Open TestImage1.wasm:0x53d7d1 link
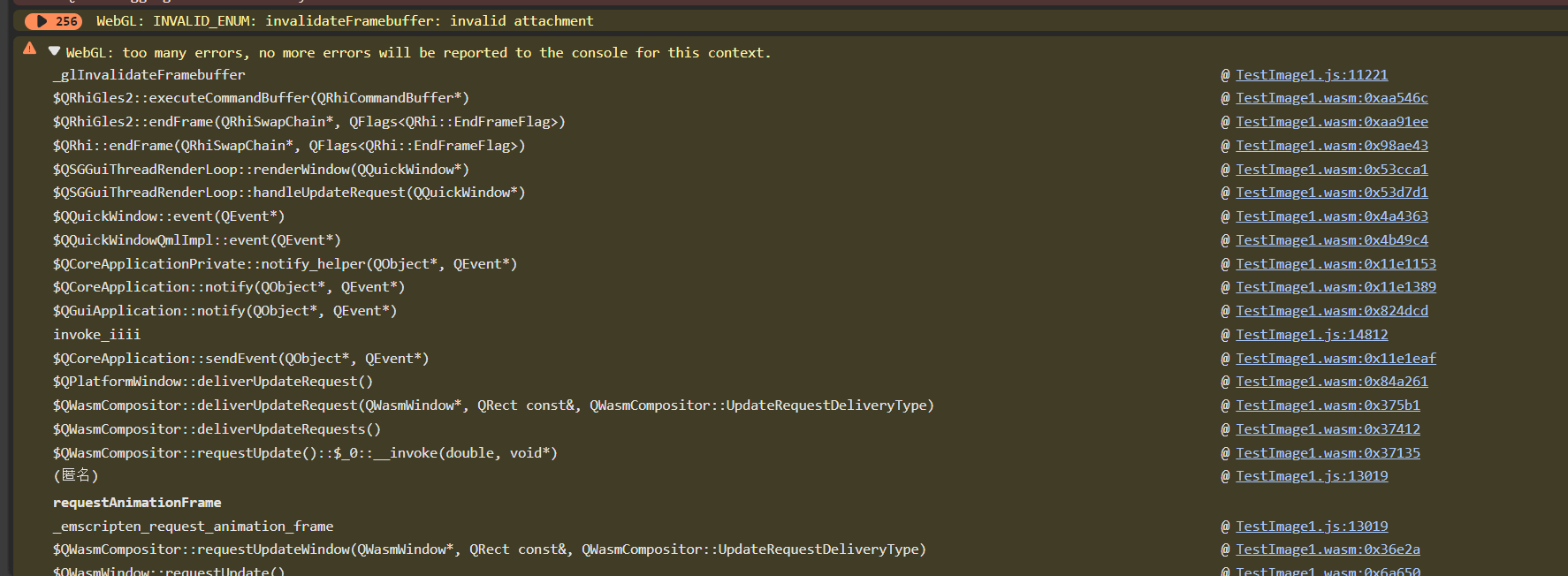 (1331, 193)
